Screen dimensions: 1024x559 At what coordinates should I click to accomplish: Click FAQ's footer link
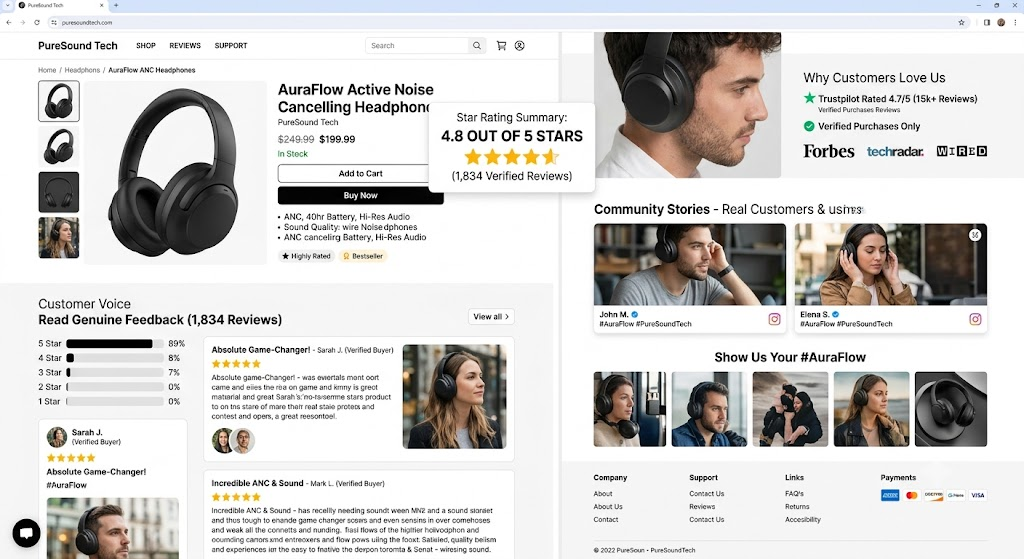pyautogui.click(x=794, y=494)
